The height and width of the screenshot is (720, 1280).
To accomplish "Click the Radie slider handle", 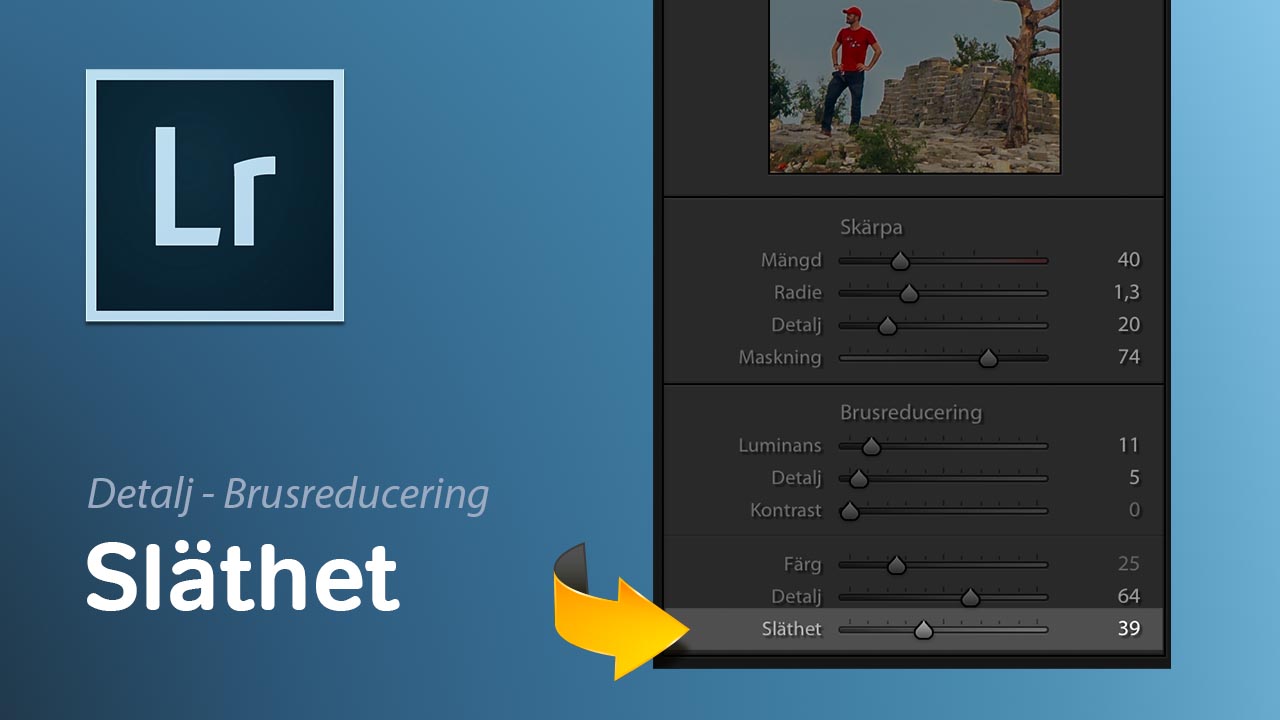I will point(908,293).
